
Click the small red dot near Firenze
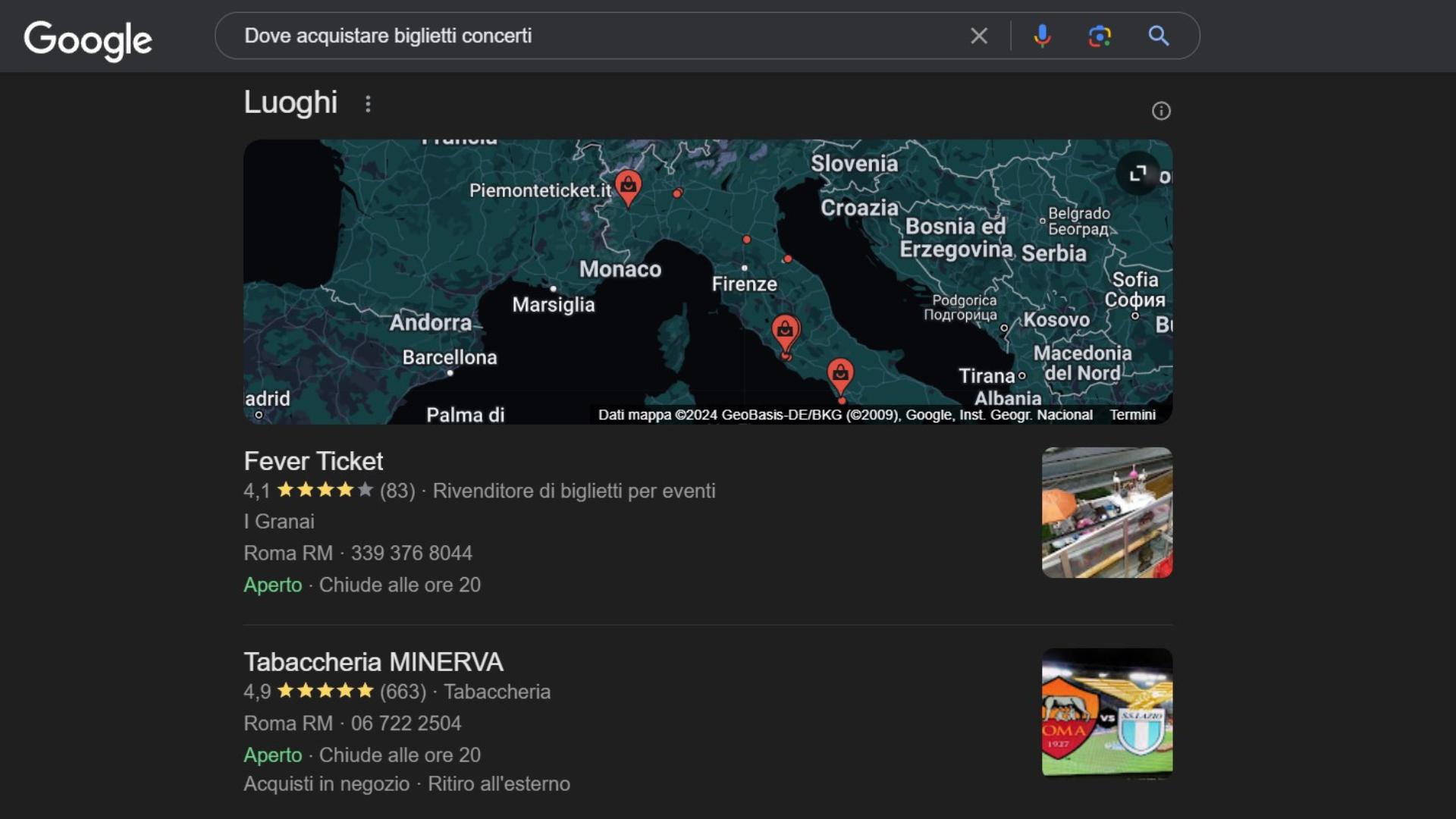click(746, 240)
